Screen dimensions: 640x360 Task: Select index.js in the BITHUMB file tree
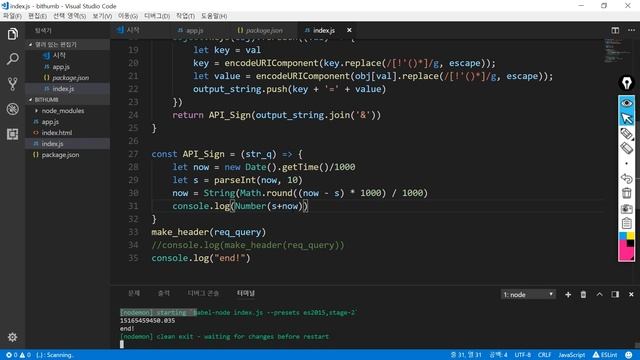point(68,144)
